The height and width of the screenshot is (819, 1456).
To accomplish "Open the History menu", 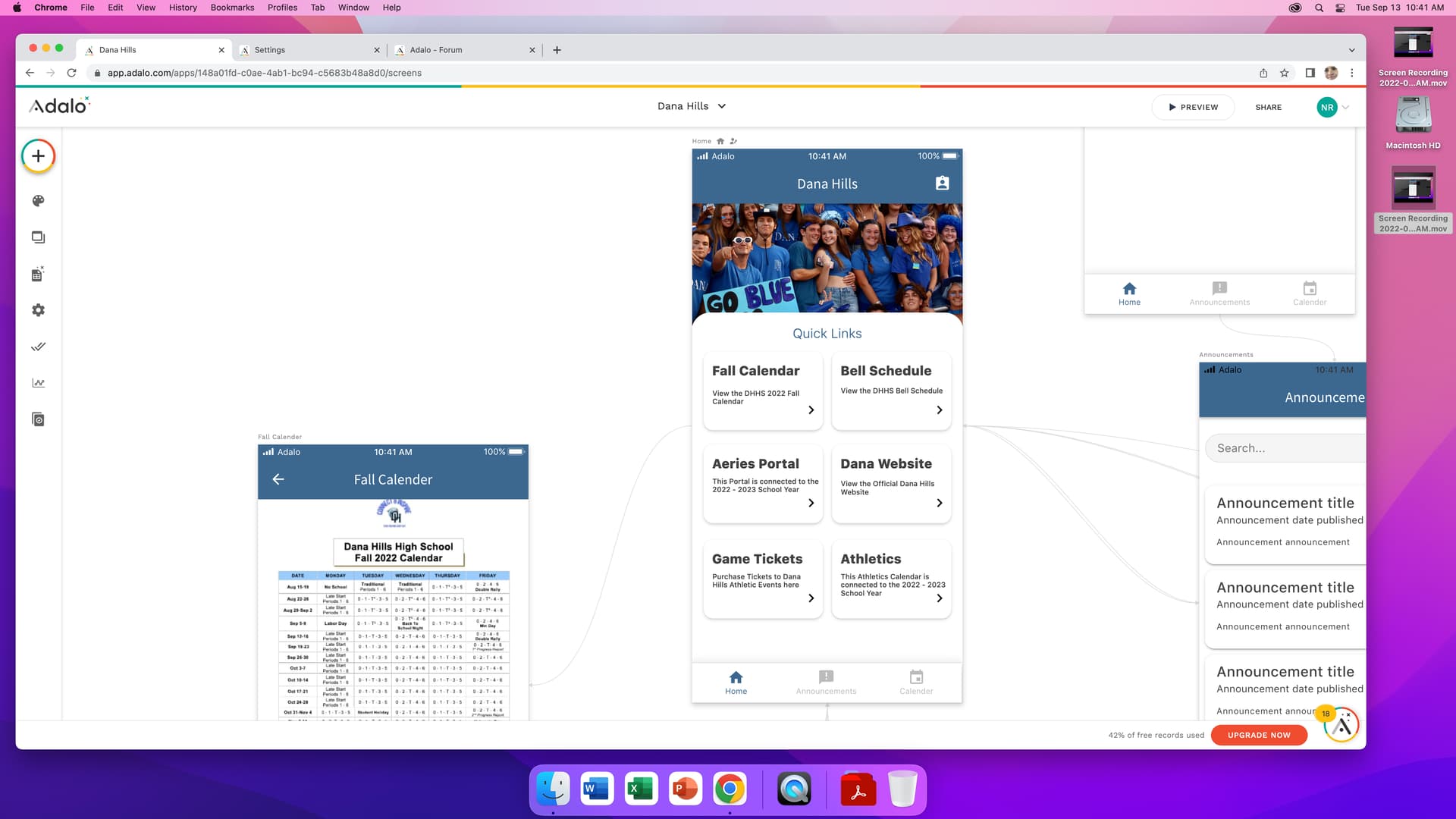I will (183, 8).
